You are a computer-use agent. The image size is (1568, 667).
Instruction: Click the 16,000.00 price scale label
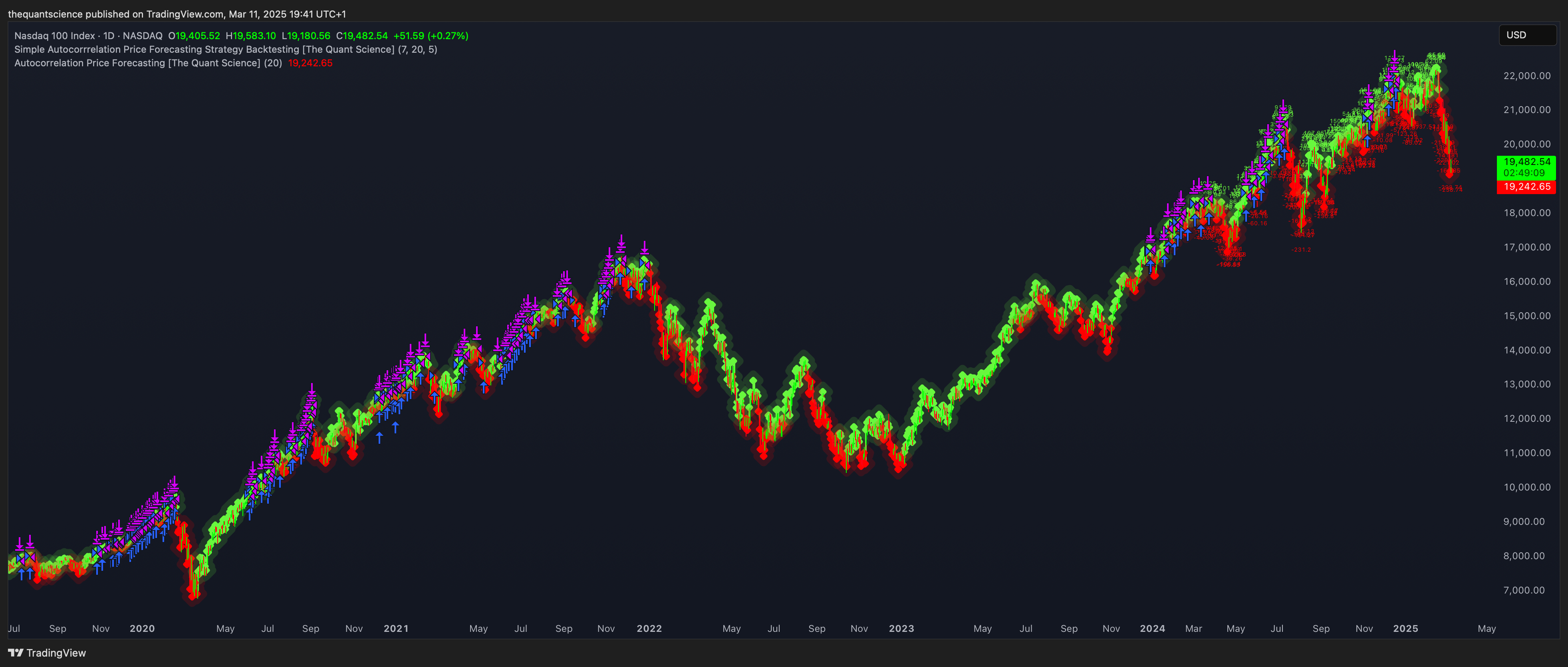coord(1526,281)
